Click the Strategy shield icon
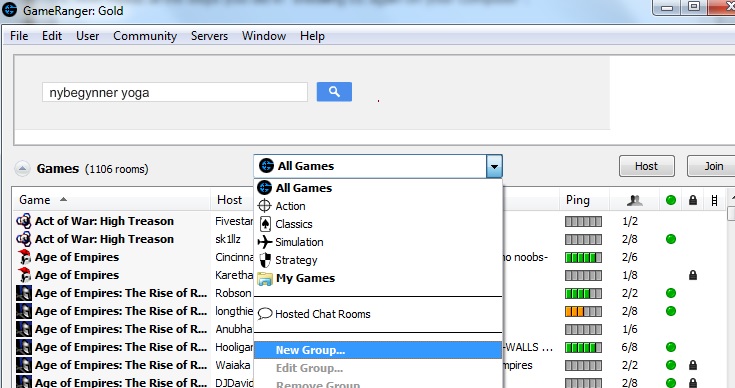The image size is (735, 388). (265, 260)
